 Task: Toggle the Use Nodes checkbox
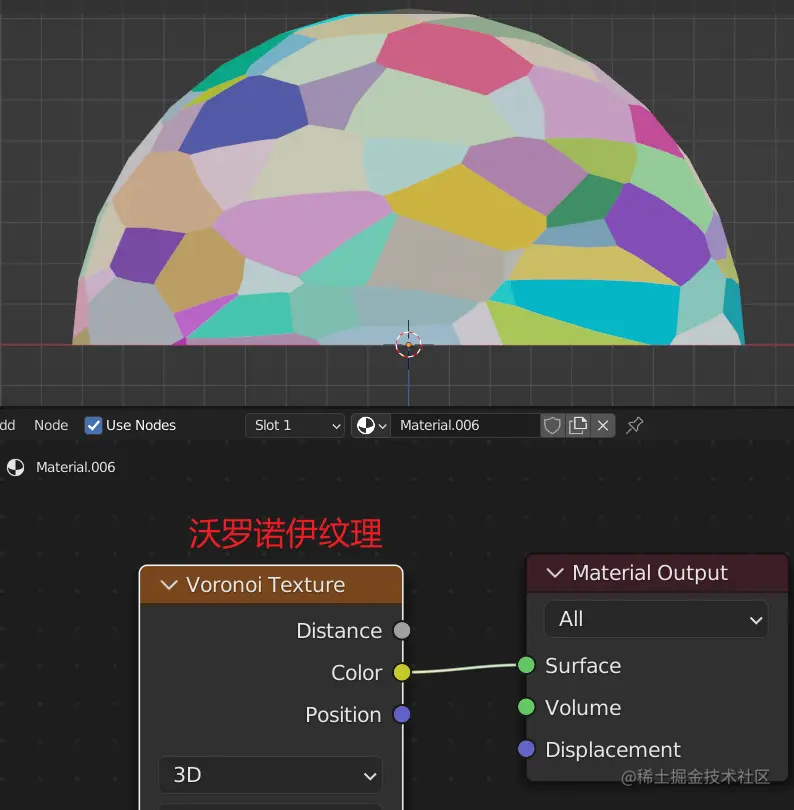tap(94, 426)
